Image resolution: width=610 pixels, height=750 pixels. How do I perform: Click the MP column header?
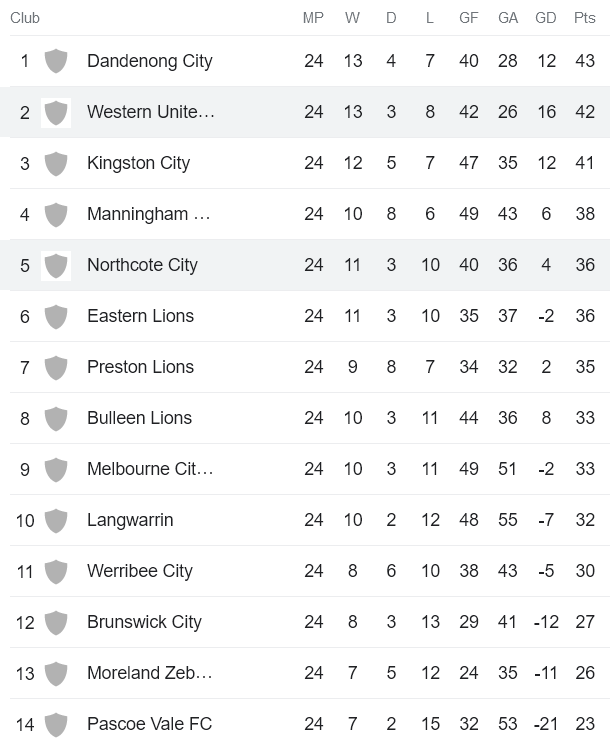[314, 18]
